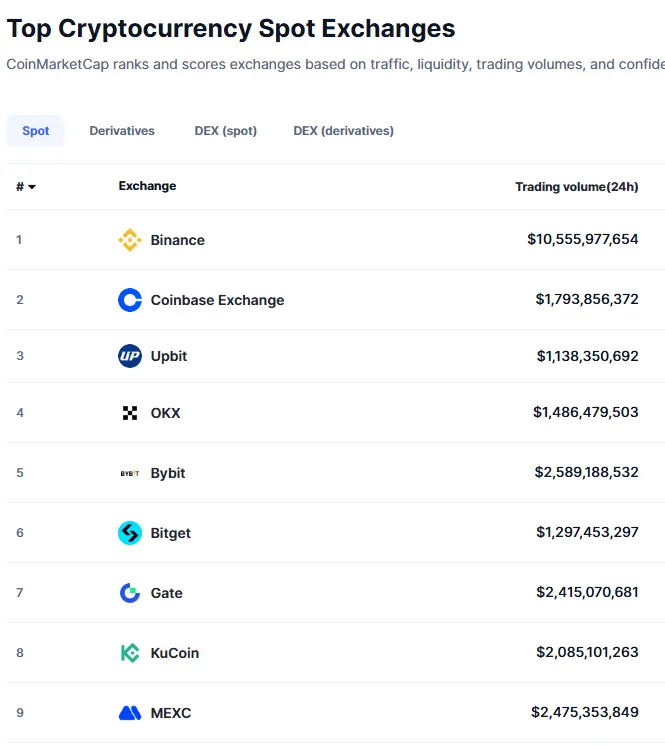Click the Upbit logo icon
This screenshot has height=746, width=665.
click(130, 356)
